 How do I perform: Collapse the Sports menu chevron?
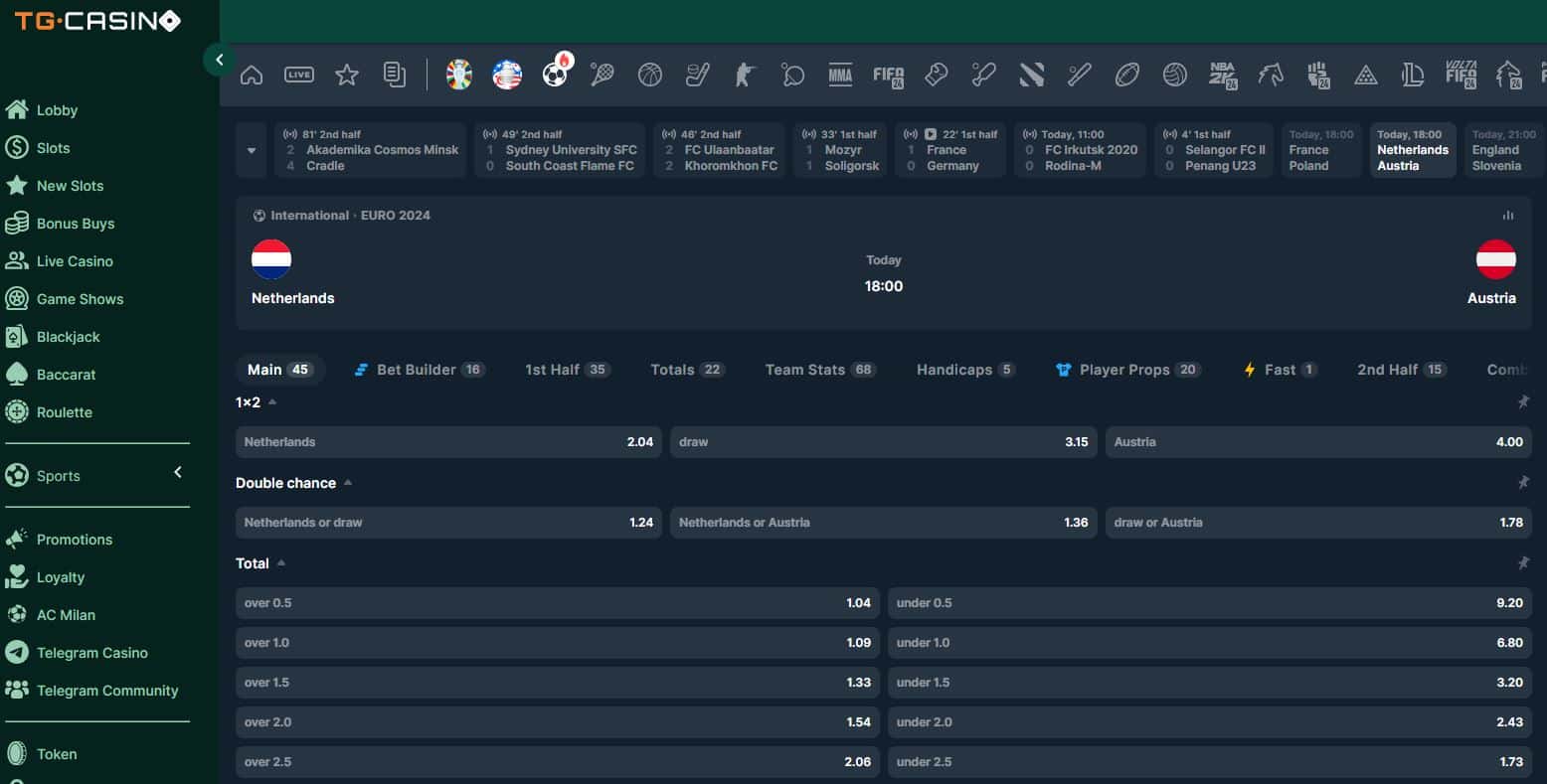178,472
